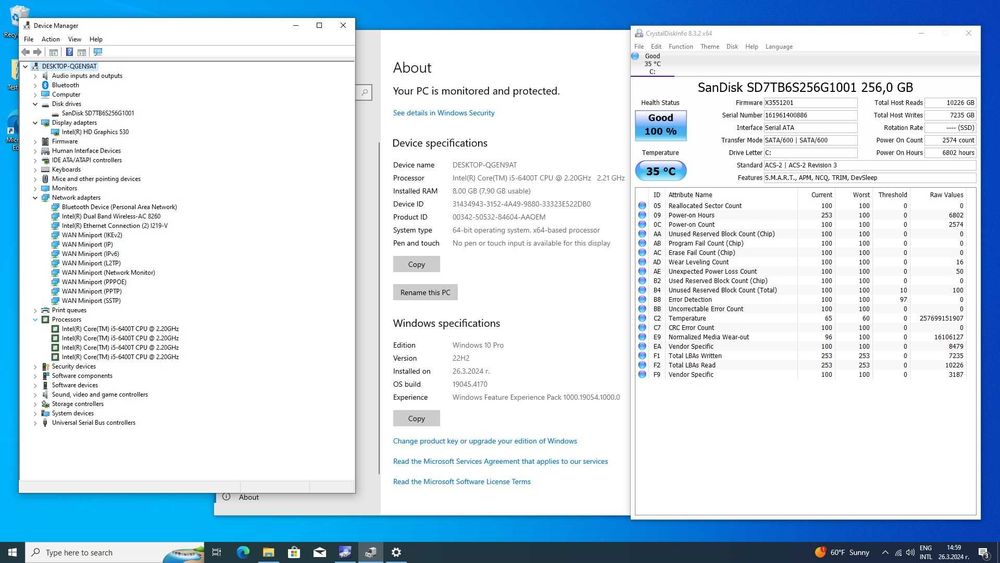Expand Human Interface Devices
Viewport: 1000px width, 563px height.
(x=35, y=151)
